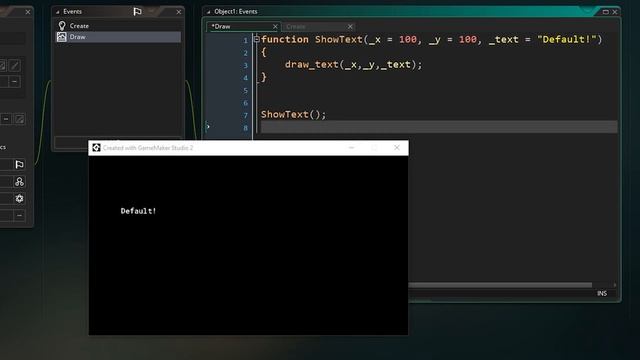Click the diagonal pencil icon in object panel
The width and height of the screenshot is (640, 360).
pyautogui.click(x=15, y=65)
